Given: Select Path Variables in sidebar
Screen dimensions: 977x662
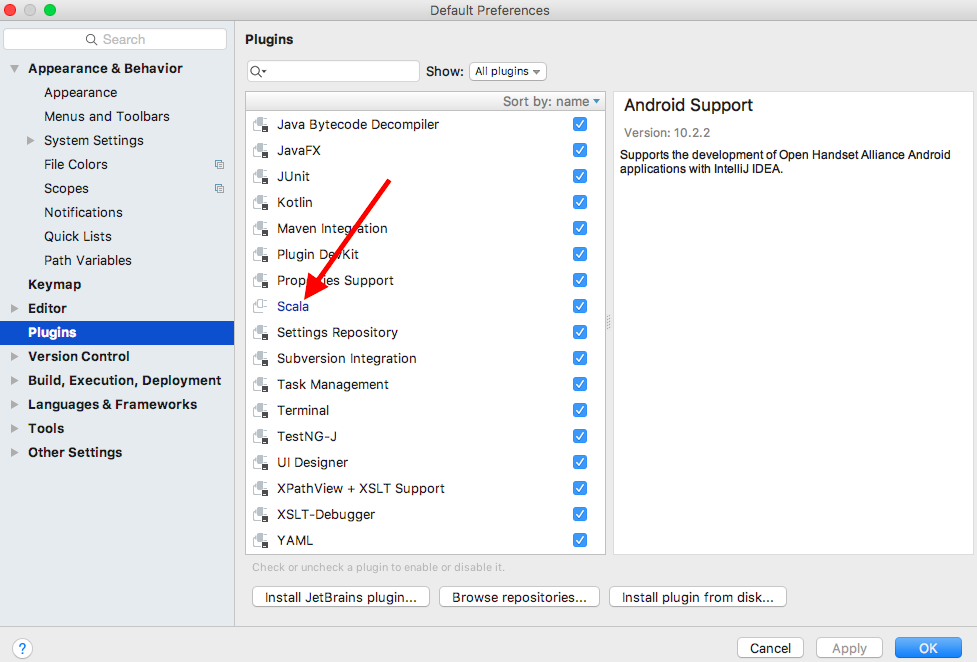Looking at the screenshot, I should click(88, 261).
